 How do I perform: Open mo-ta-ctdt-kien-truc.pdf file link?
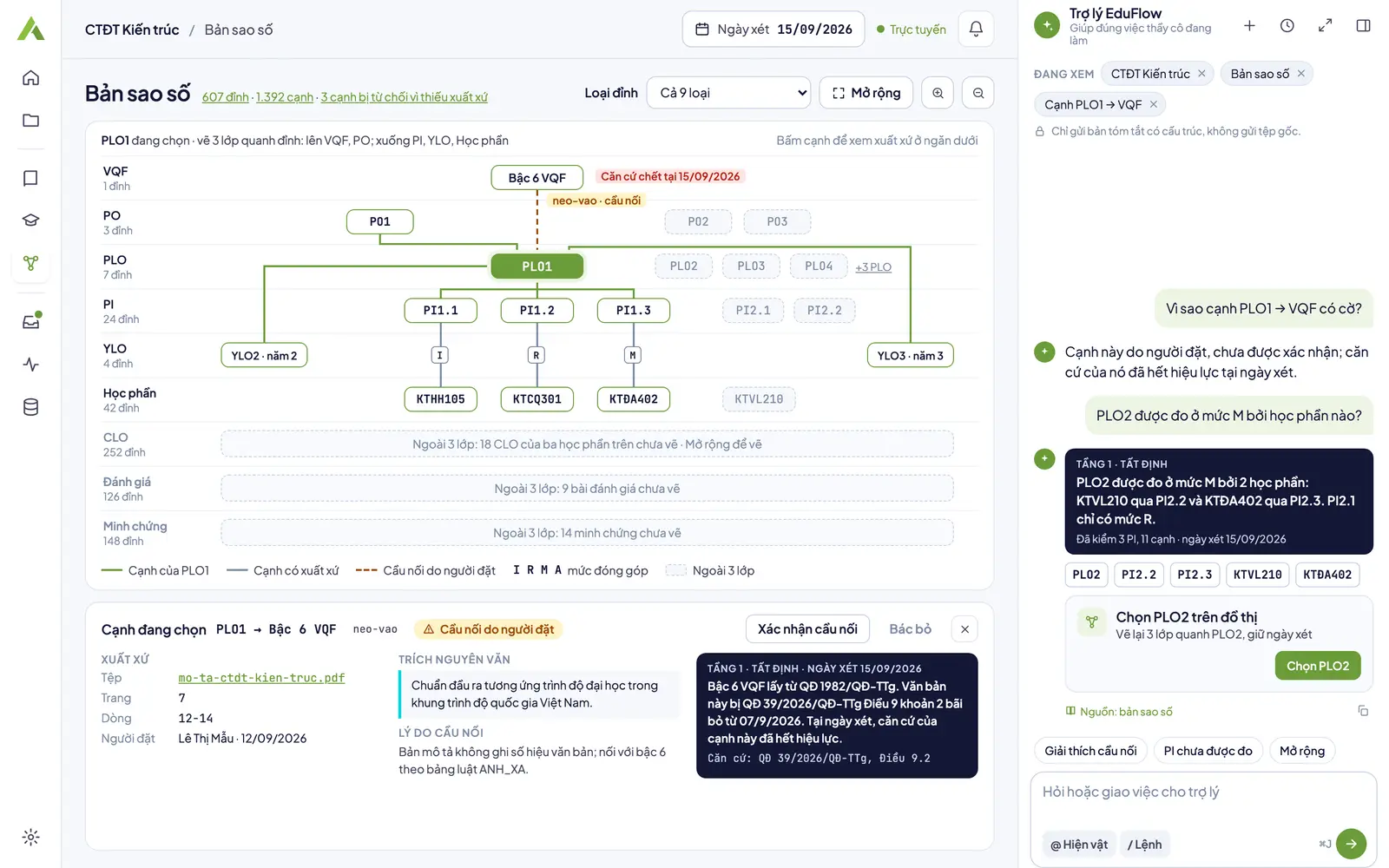tap(261, 678)
